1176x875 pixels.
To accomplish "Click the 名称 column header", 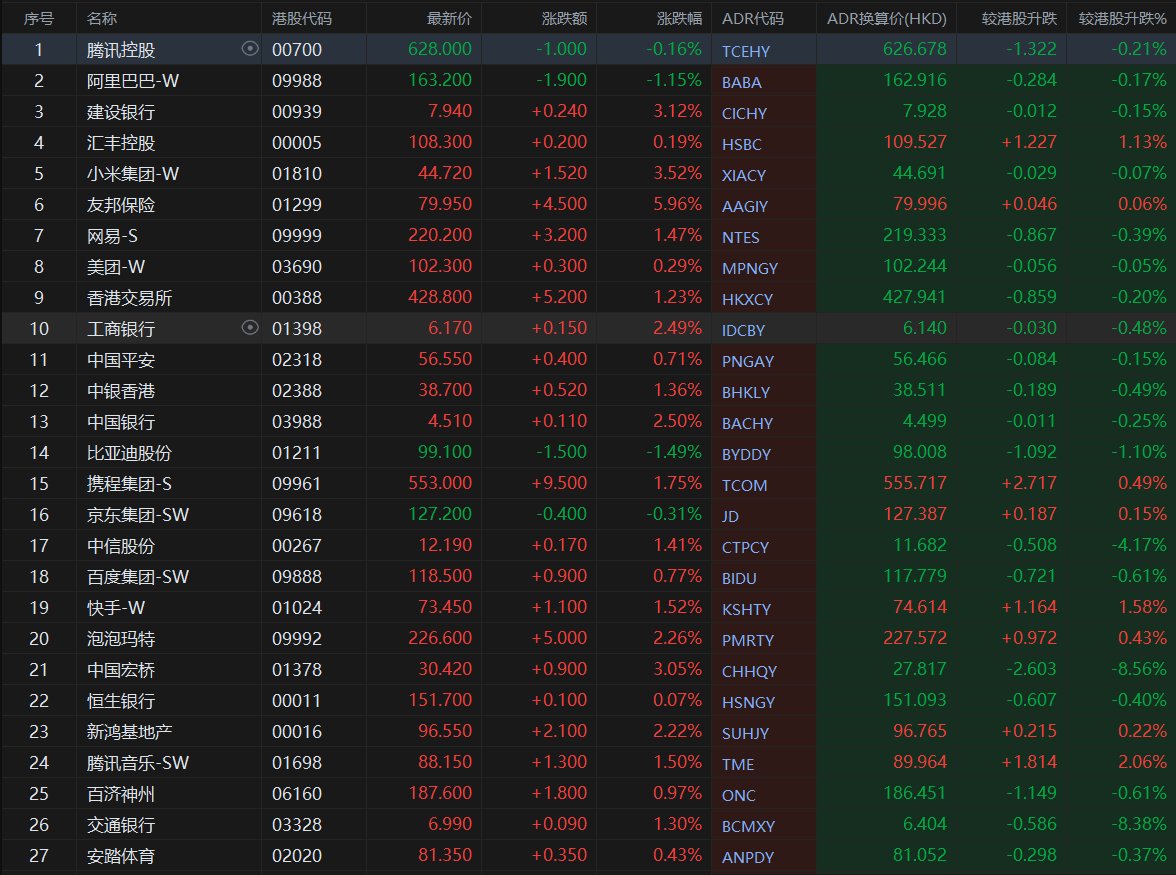I will pyautogui.click(x=101, y=19).
